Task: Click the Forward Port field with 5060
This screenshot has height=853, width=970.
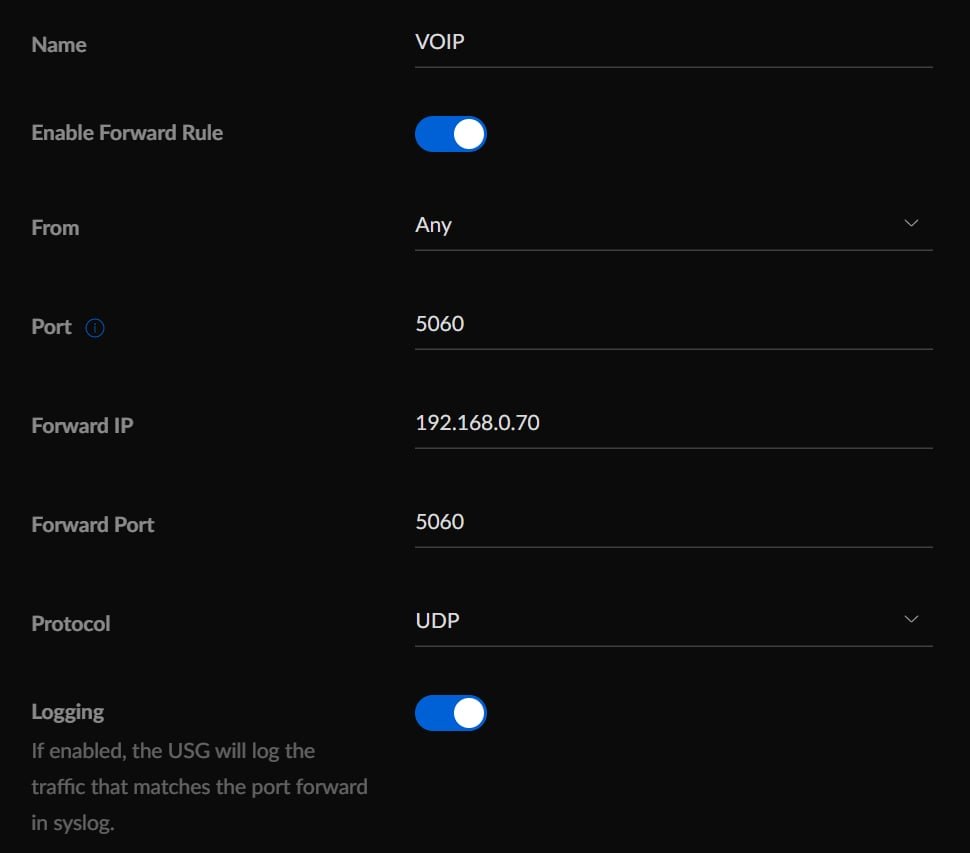Action: pyautogui.click(x=673, y=522)
